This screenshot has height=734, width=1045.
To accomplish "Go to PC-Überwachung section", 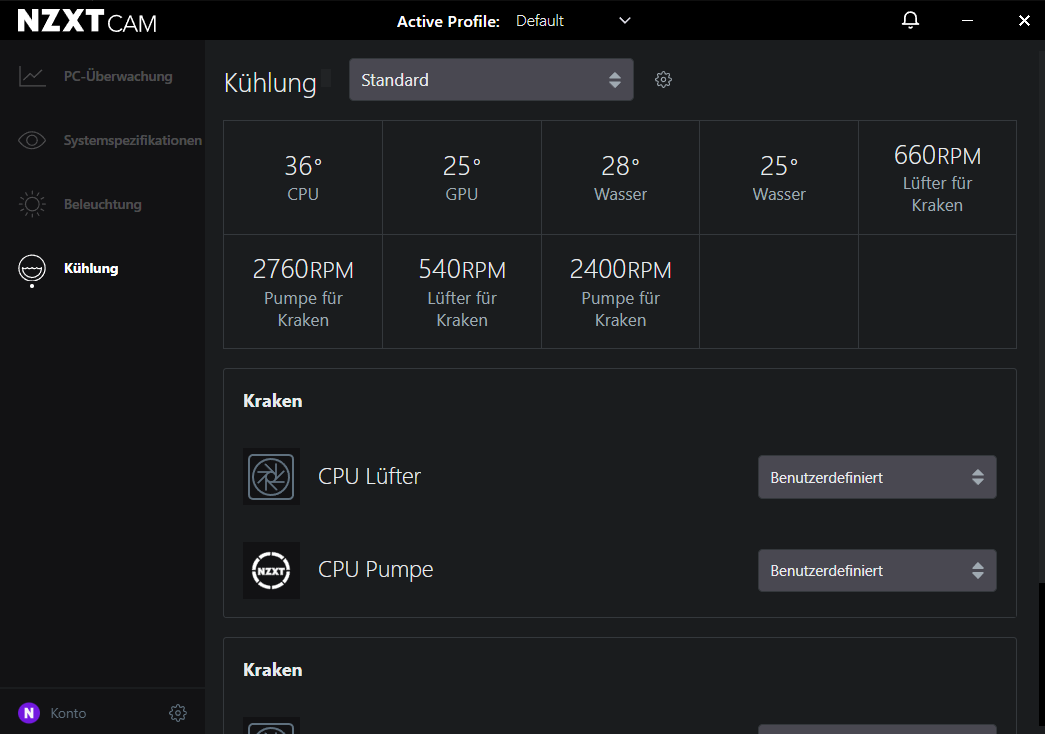I will tap(118, 76).
